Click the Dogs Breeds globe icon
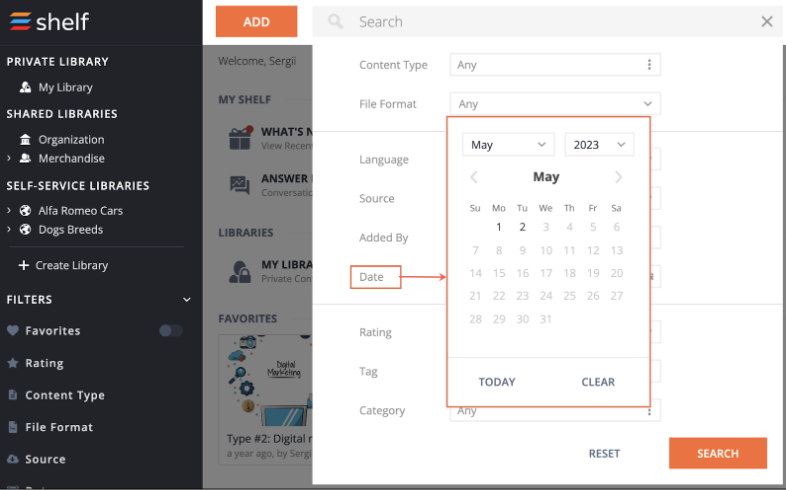 point(25,229)
